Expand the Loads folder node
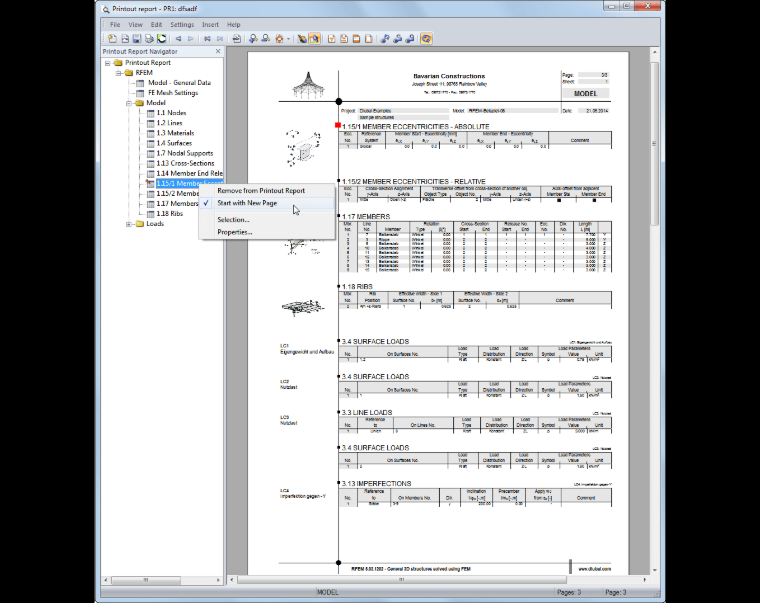The width and height of the screenshot is (760, 603). (129, 224)
